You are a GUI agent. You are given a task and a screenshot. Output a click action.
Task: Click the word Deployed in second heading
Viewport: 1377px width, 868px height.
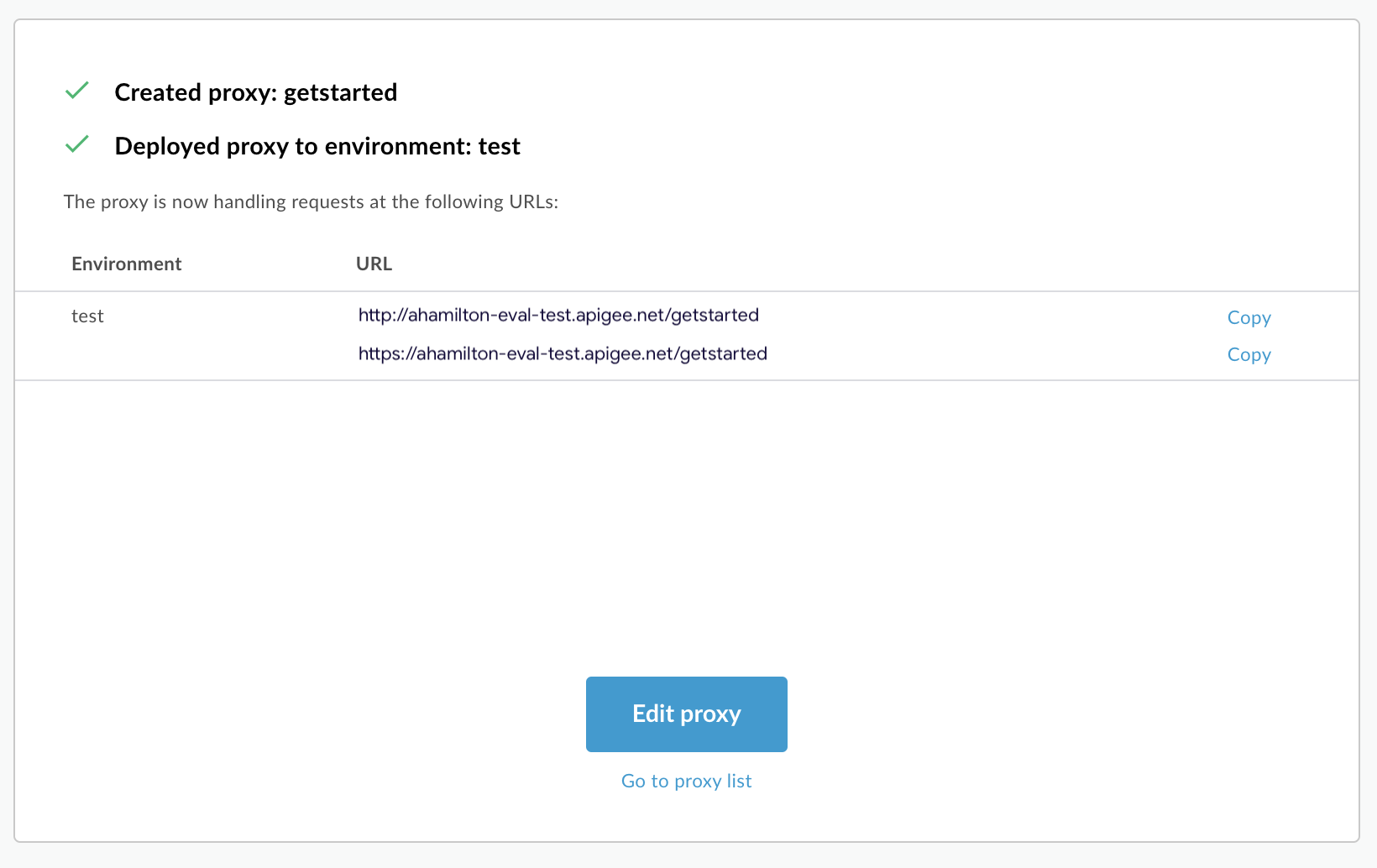[x=167, y=146]
